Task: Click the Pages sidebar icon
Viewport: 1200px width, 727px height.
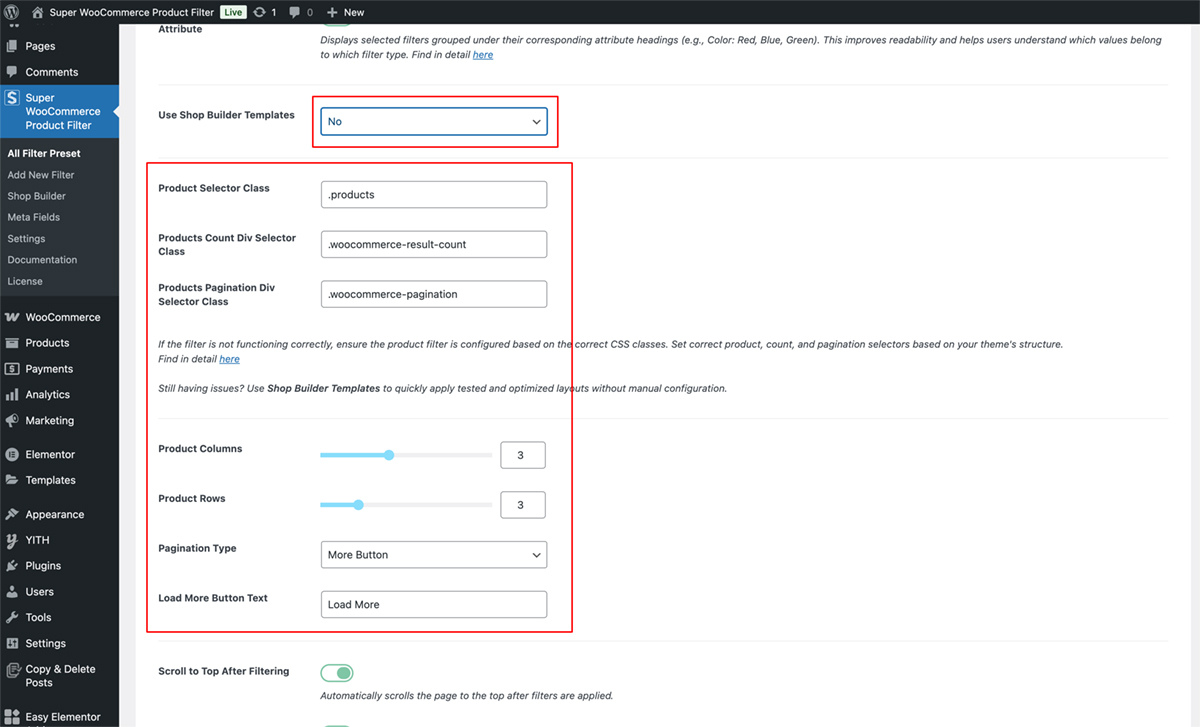Action: click(x=12, y=46)
